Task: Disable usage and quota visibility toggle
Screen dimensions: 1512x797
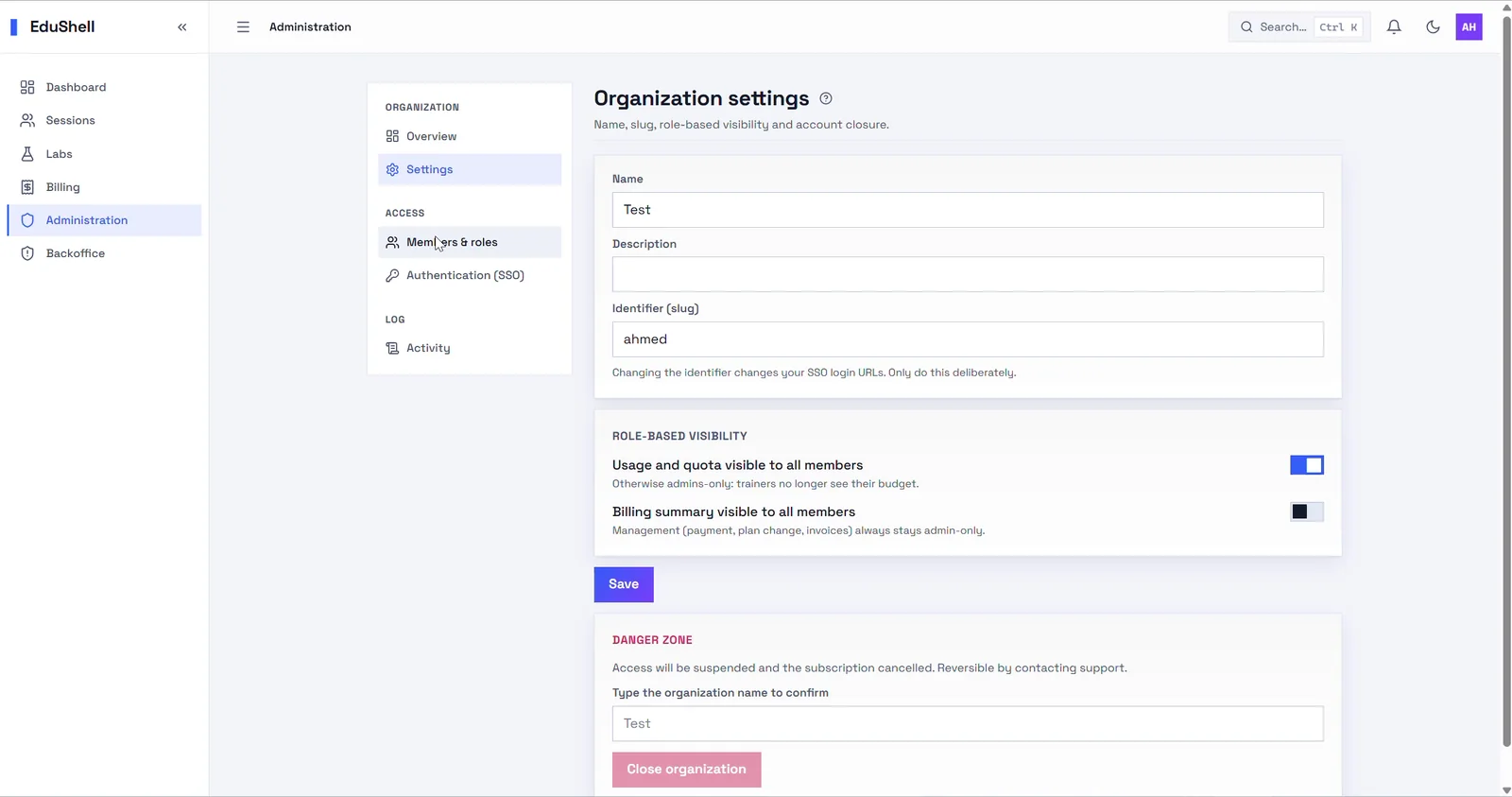Action: point(1307,465)
